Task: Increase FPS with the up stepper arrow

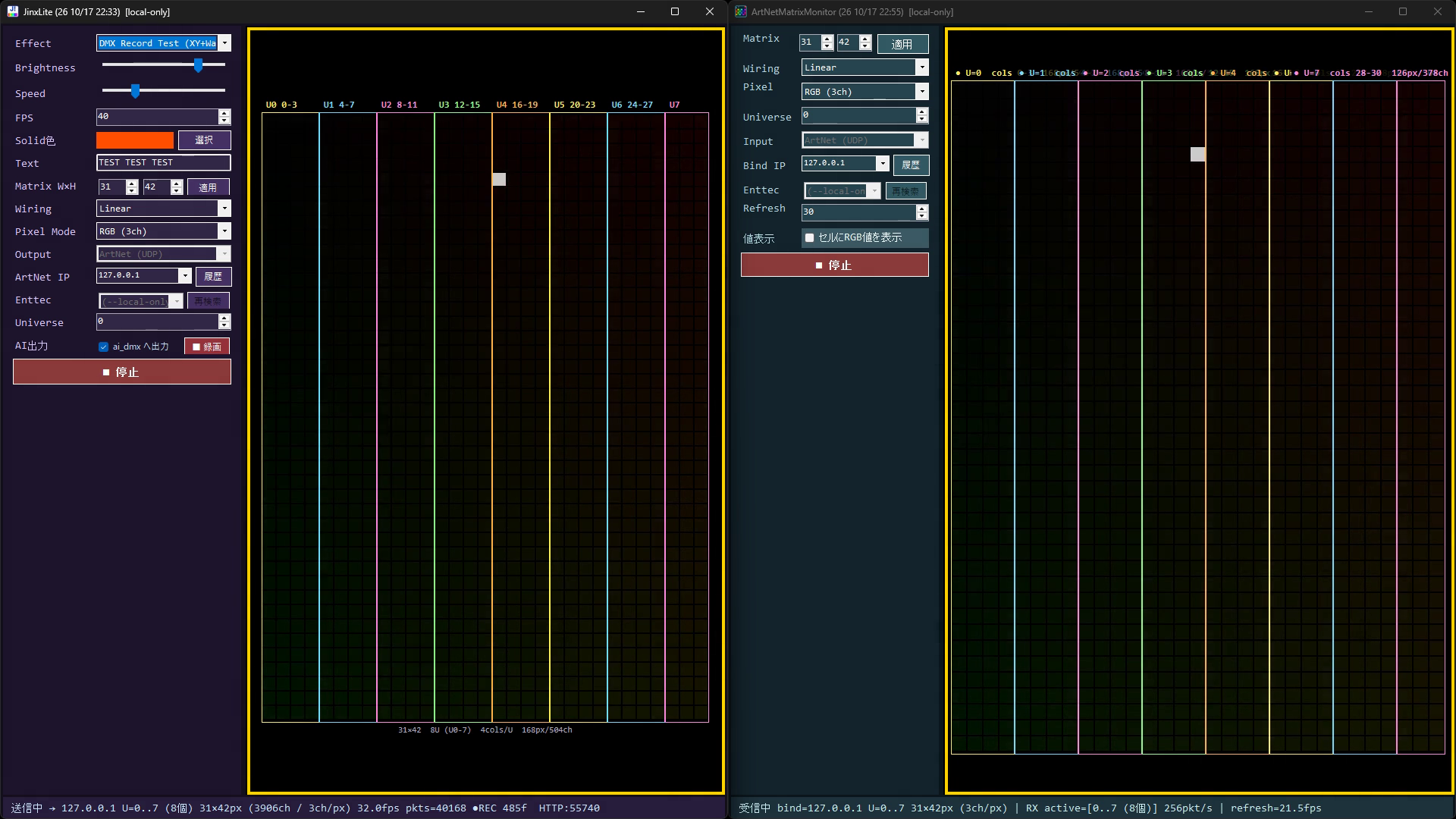Action: coord(224,113)
